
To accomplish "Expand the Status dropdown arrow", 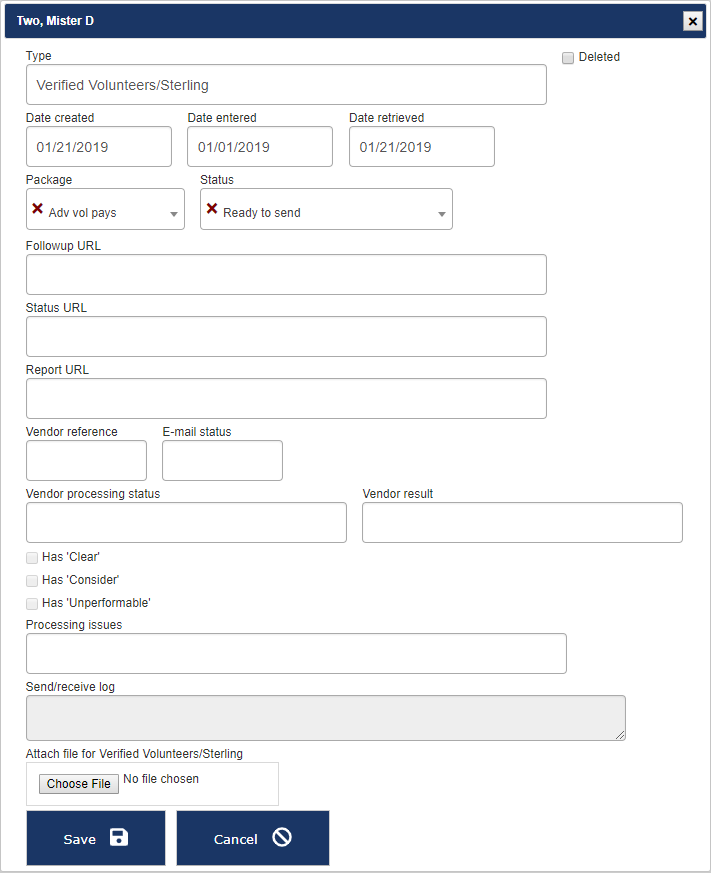I will coord(442,214).
